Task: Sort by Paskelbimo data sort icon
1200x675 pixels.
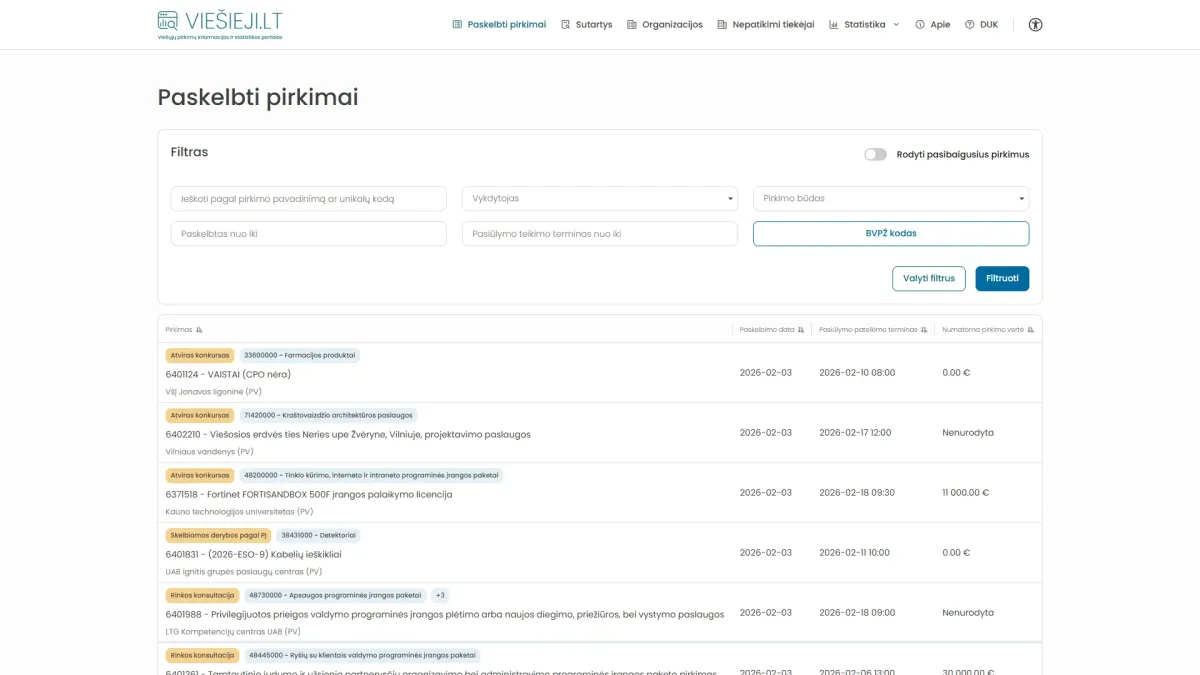Action: pos(801,330)
